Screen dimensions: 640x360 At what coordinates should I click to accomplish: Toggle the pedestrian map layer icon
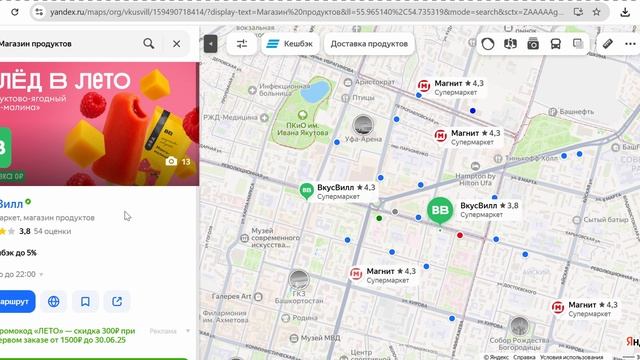[510, 44]
